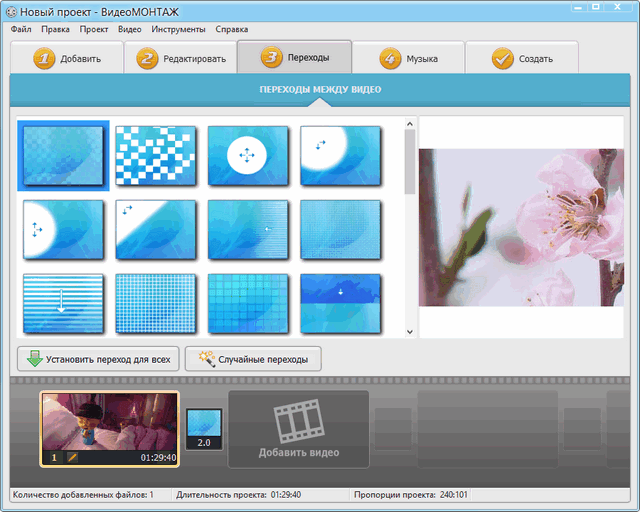Go to the Музыка tab

[x=408, y=58]
